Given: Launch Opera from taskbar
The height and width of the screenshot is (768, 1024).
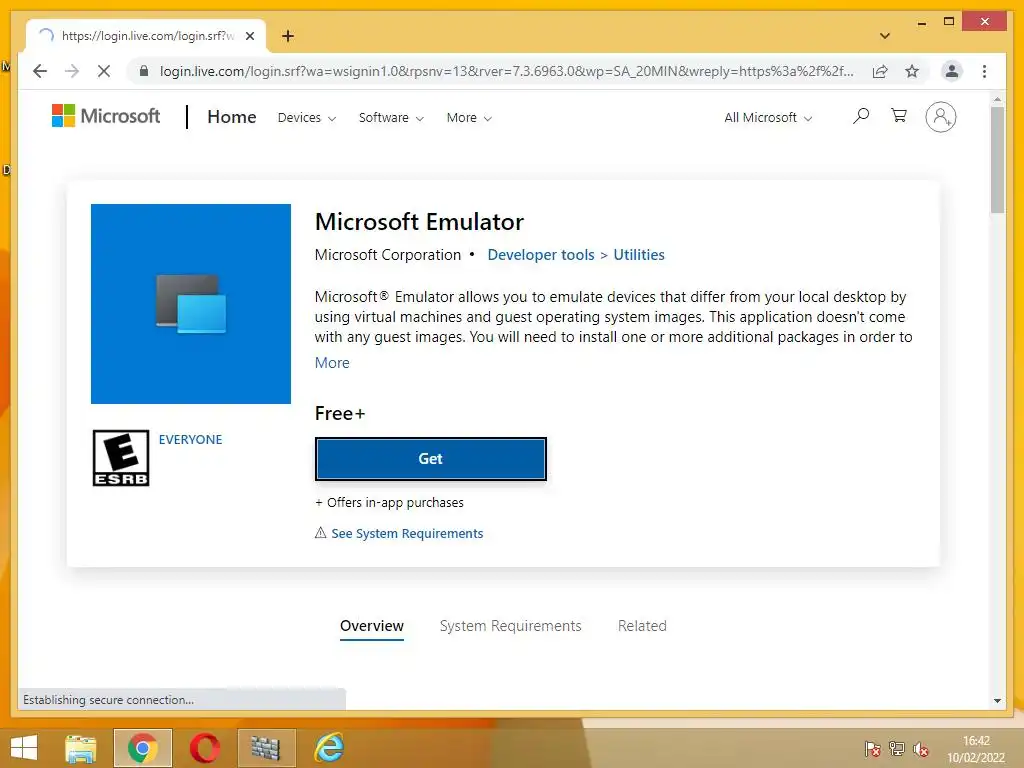Looking at the screenshot, I should [x=204, y=748].
